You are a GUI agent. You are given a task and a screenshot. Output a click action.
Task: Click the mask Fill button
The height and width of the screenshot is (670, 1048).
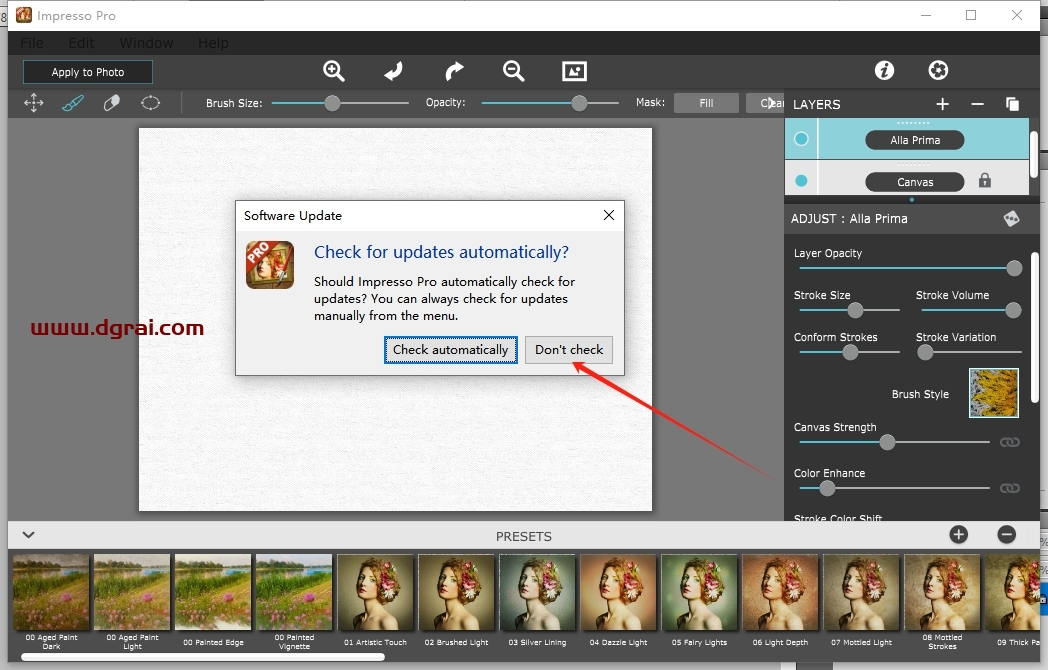click(x=706, y=103)
